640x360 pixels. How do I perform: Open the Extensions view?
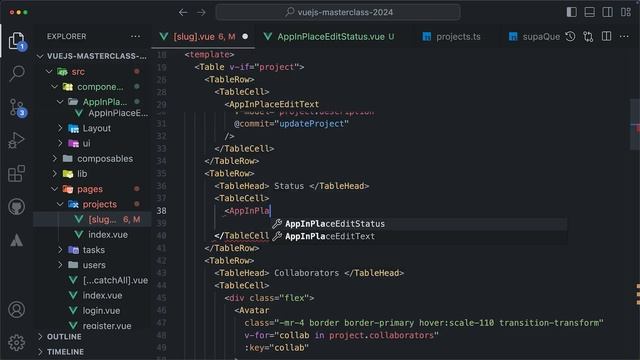16,173
